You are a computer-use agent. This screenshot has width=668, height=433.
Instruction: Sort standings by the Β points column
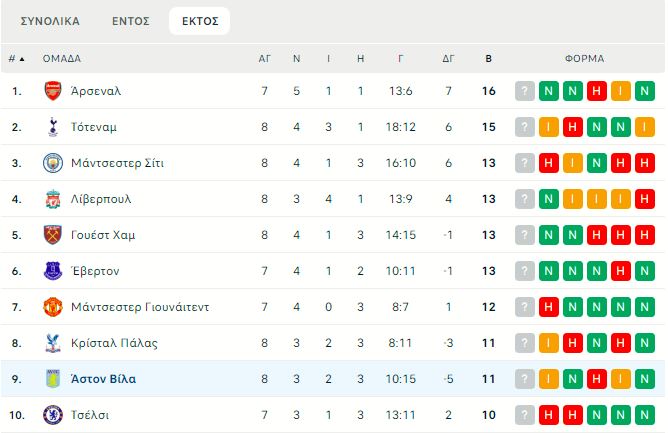[x=488, y=59]
